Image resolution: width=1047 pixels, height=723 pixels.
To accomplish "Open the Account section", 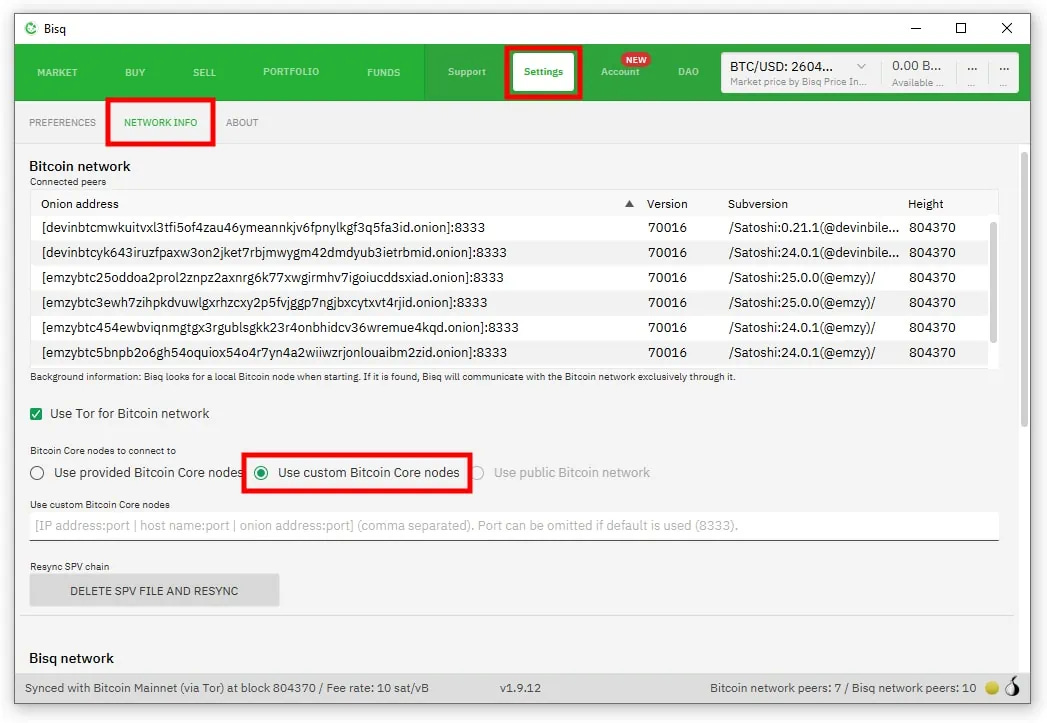I will pos(620,71).
